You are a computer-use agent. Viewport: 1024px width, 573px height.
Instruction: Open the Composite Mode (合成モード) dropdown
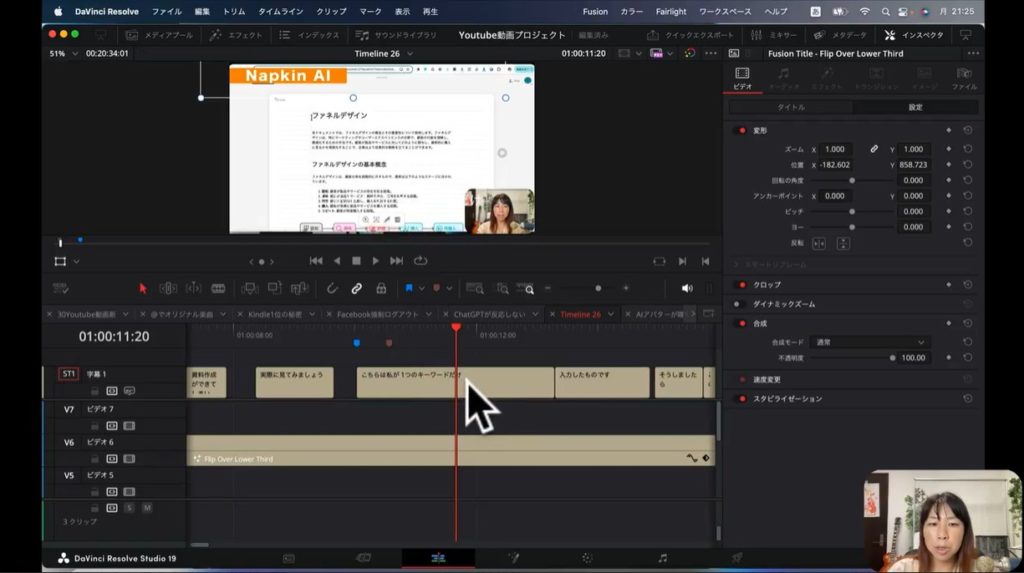[x=869, y=342]
